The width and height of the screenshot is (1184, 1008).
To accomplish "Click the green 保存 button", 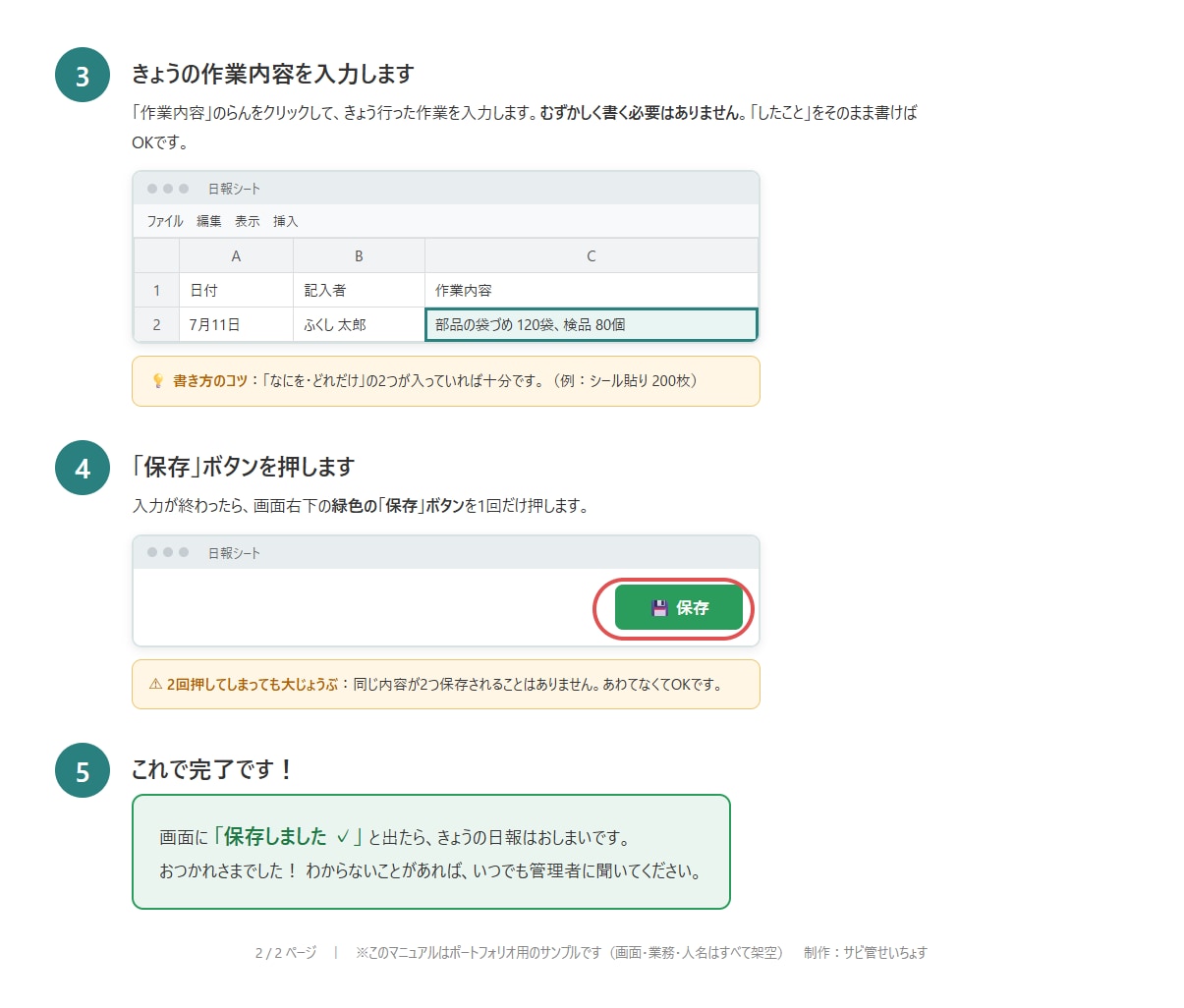I will [x=679, y=607].
